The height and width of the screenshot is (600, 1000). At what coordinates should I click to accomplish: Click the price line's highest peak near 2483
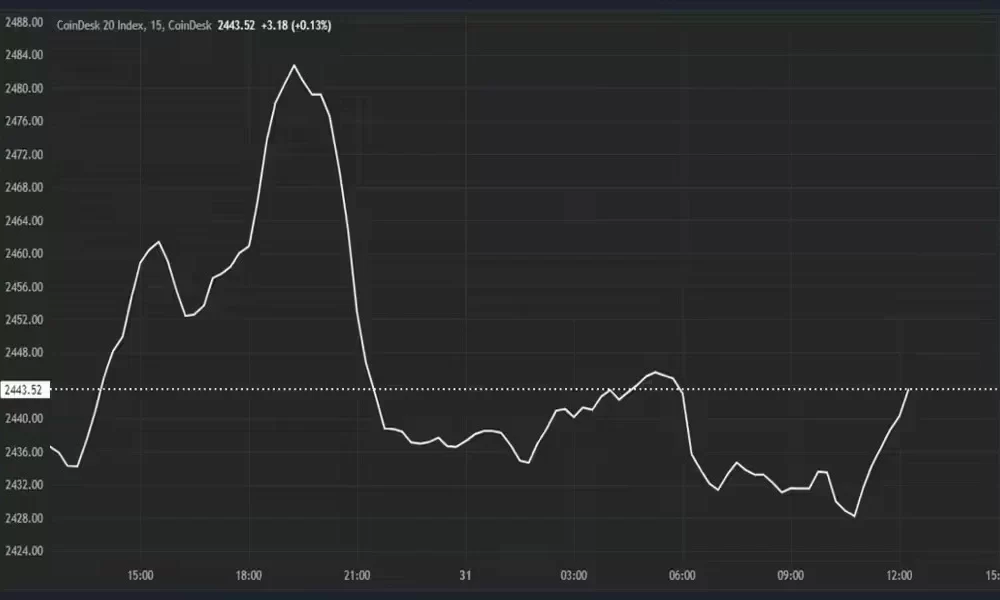point(294,65)
